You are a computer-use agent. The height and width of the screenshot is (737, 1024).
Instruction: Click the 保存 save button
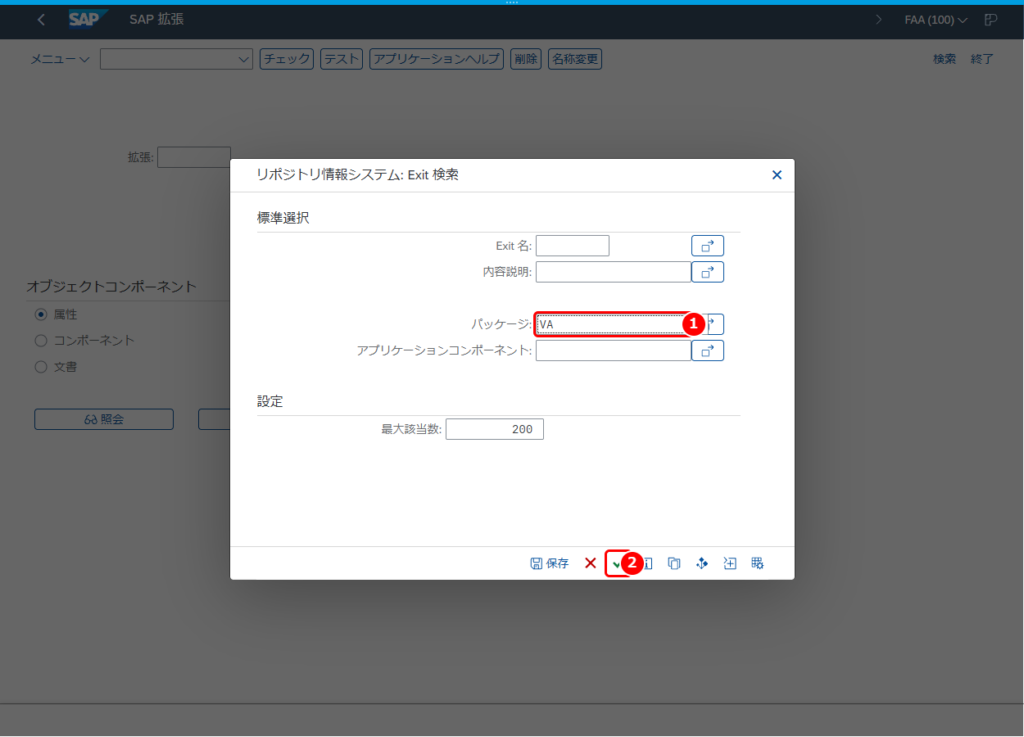pos(549,563)
